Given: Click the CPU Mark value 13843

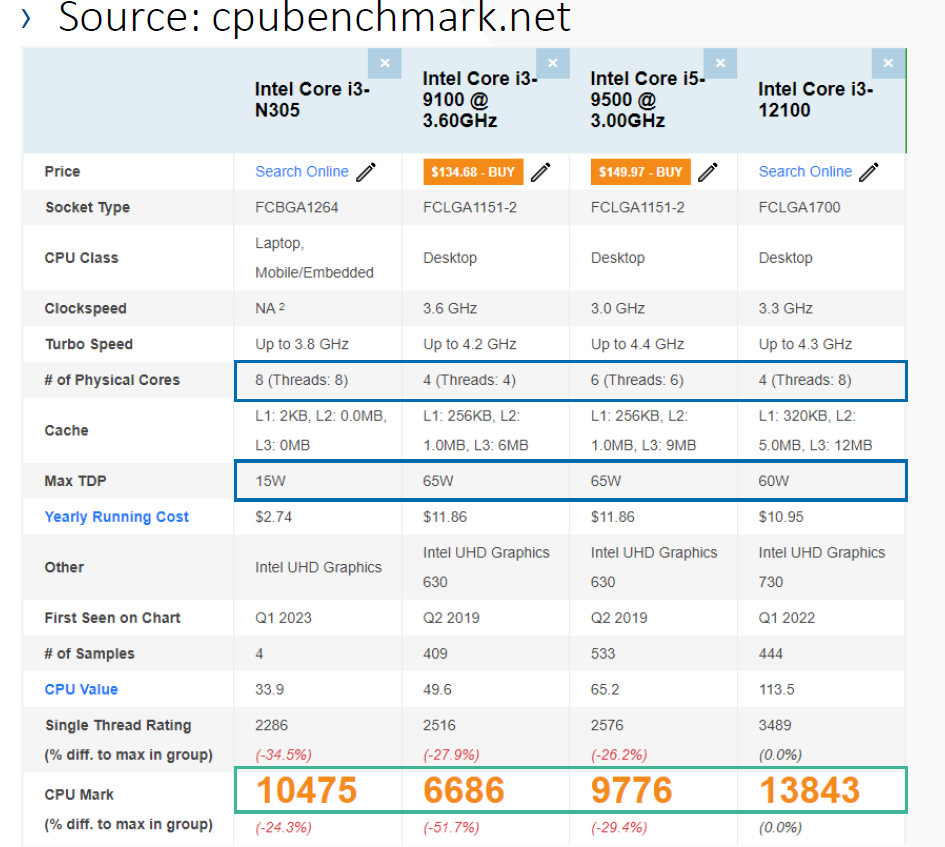Looking at the screenshot, I should click(x=809, y=790).
